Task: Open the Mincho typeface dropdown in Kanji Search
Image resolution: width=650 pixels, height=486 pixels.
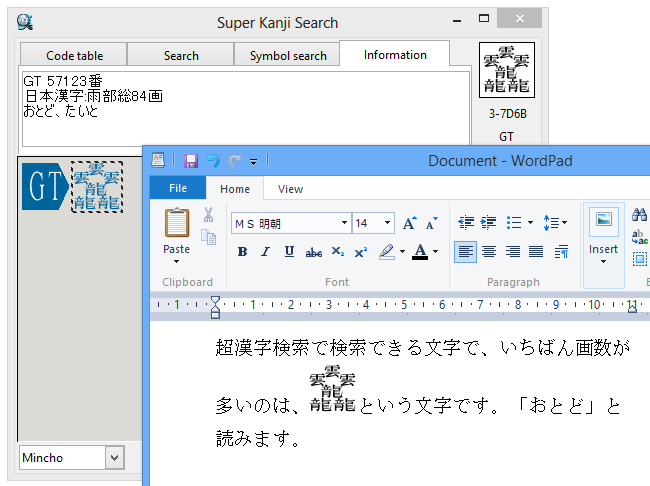Action: [x=114, y=458]
